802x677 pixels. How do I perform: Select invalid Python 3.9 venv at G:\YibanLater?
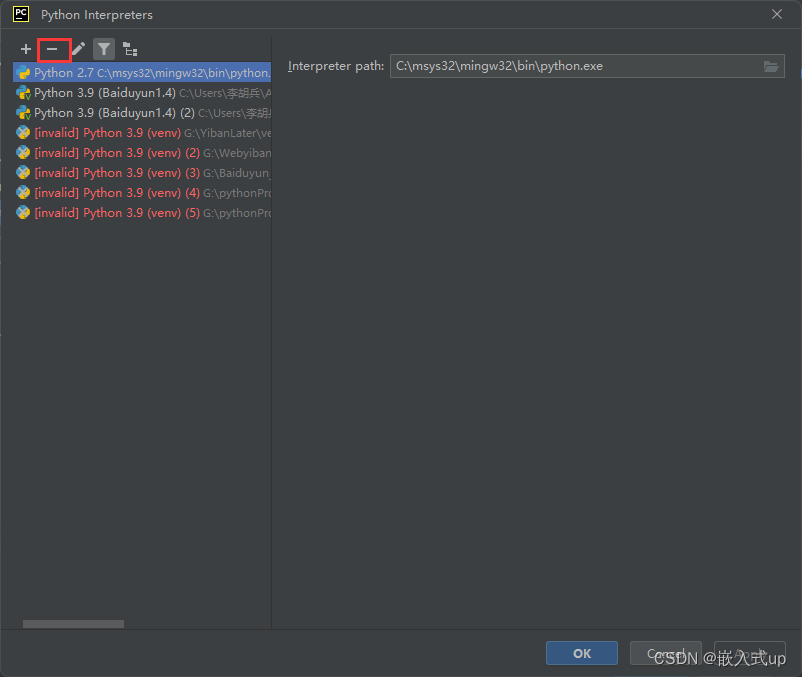click(142, 133)
